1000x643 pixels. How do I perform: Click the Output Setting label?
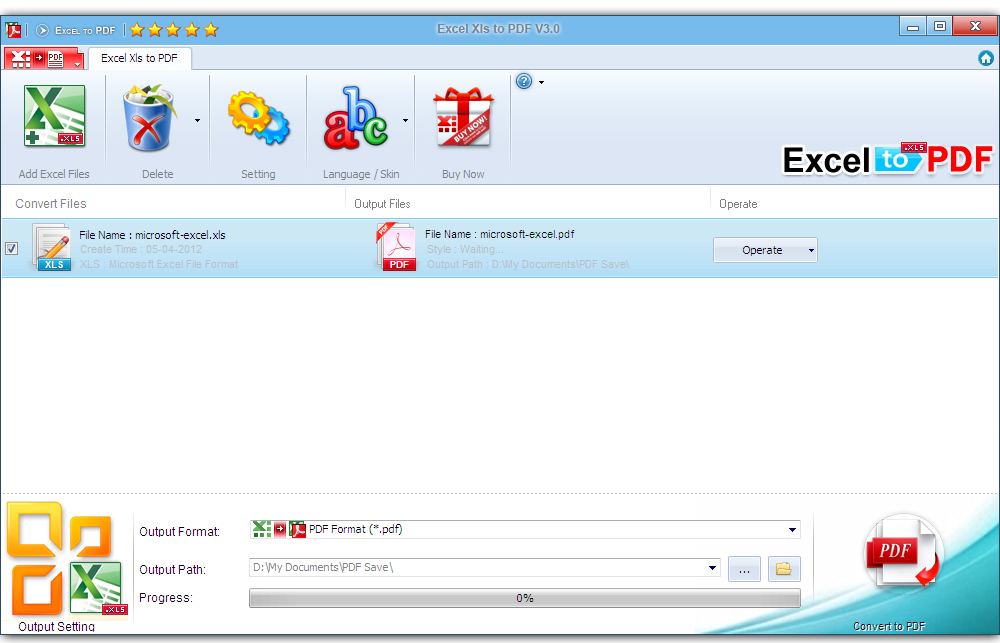click(x=57, y=626)
